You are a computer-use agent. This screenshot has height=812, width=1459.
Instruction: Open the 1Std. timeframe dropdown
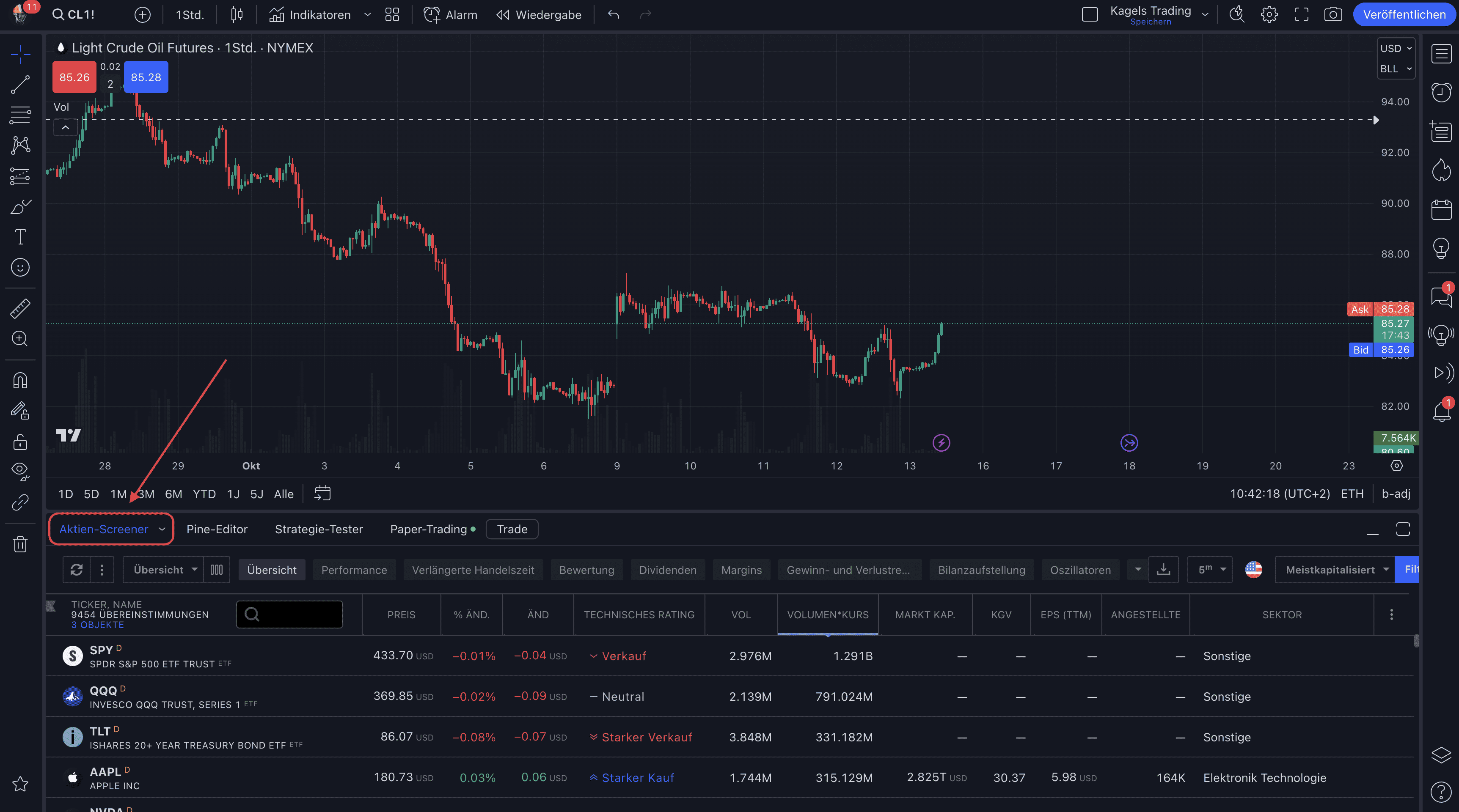coord(190,15)
